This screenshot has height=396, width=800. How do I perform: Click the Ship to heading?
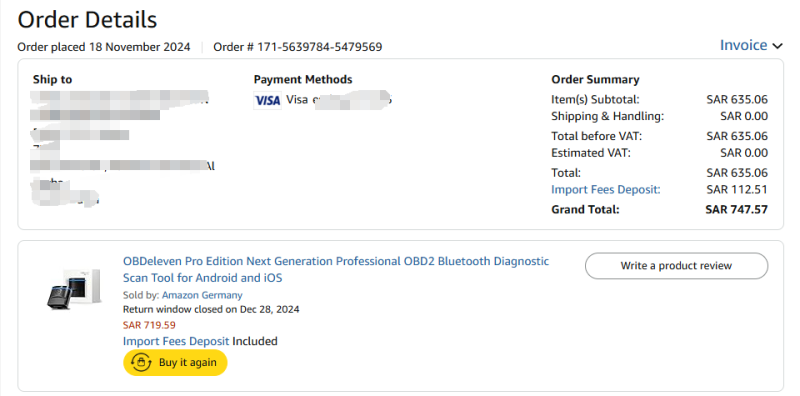pos(53,80)
